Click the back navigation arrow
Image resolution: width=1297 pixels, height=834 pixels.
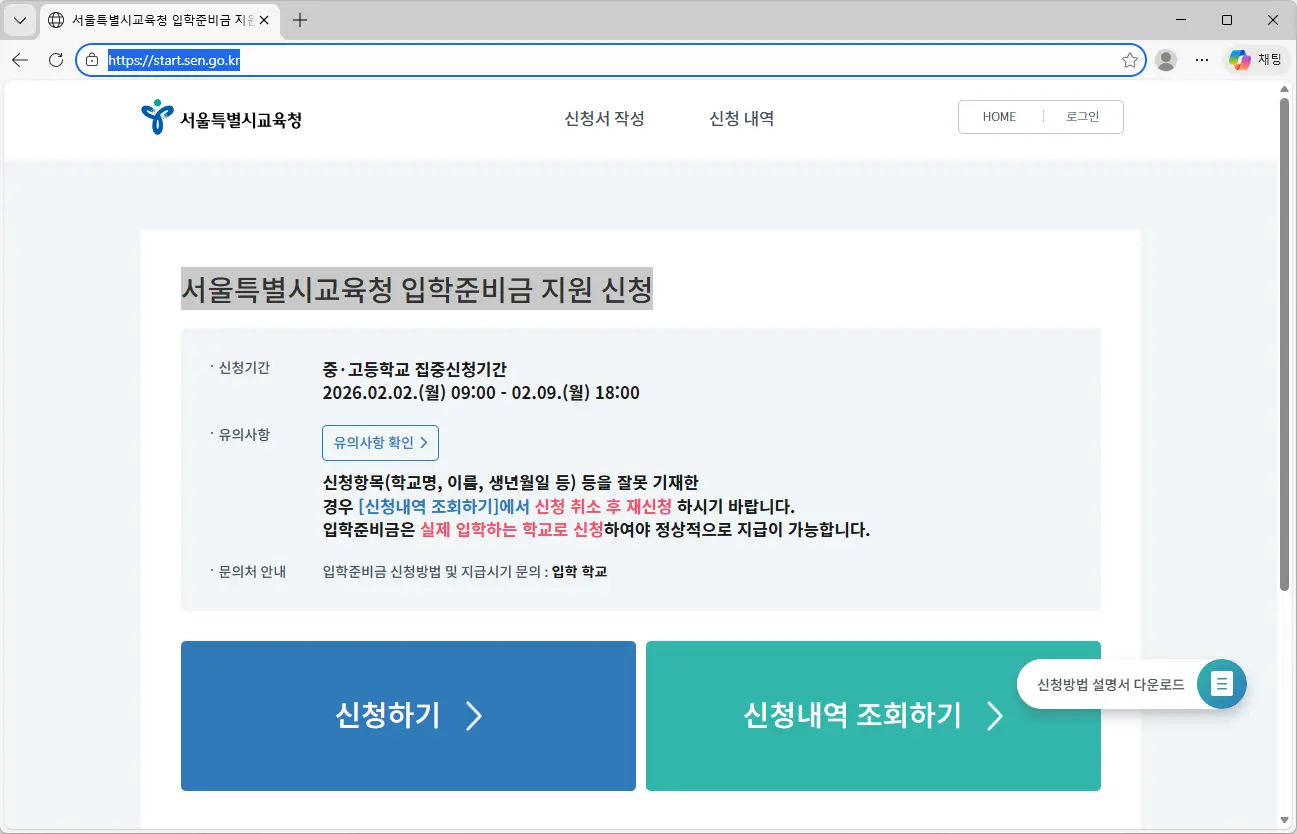[x=20, y=59]
